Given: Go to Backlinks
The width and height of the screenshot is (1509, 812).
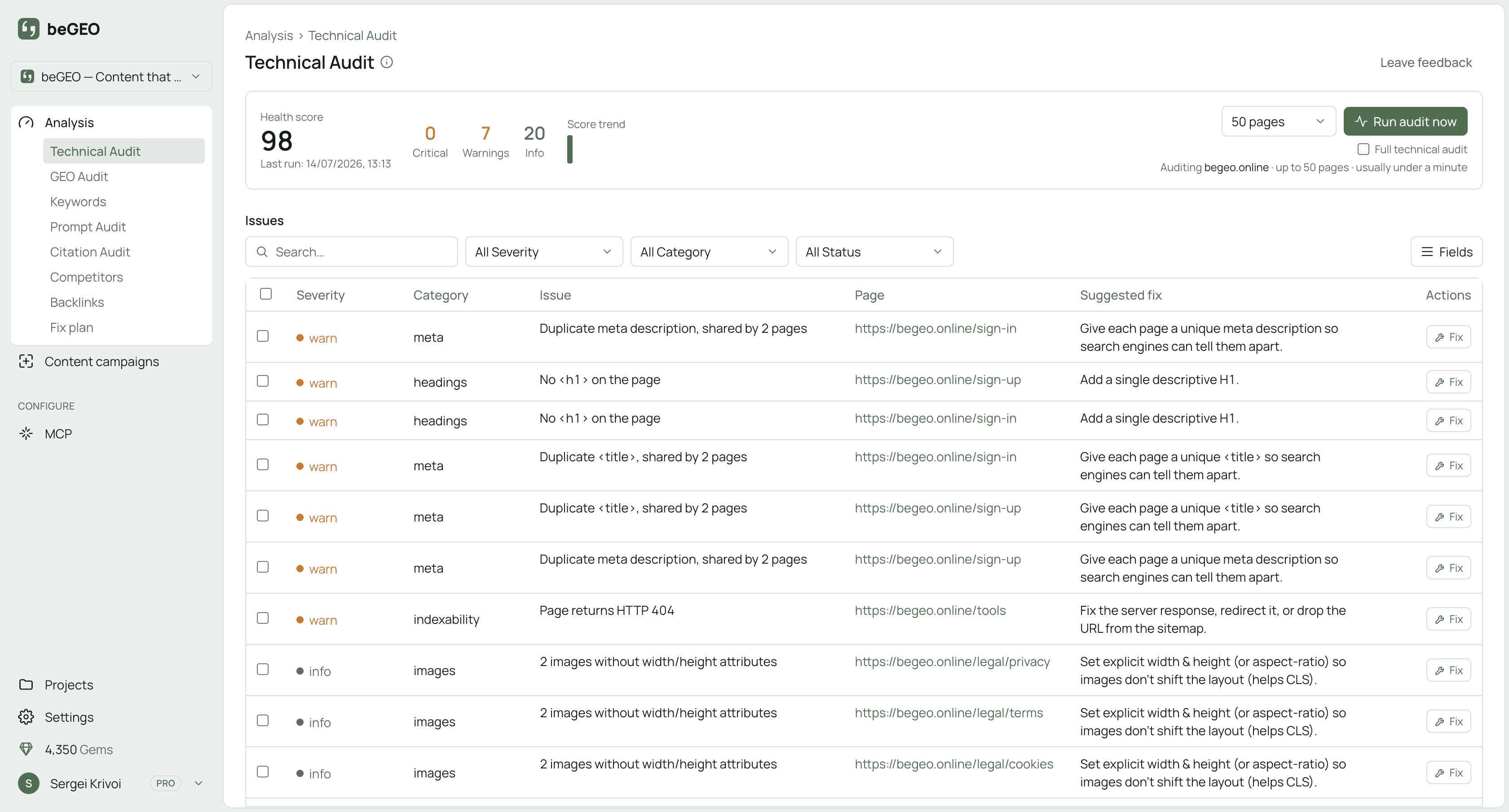Looking at the screenshot, I should (77, 302).
